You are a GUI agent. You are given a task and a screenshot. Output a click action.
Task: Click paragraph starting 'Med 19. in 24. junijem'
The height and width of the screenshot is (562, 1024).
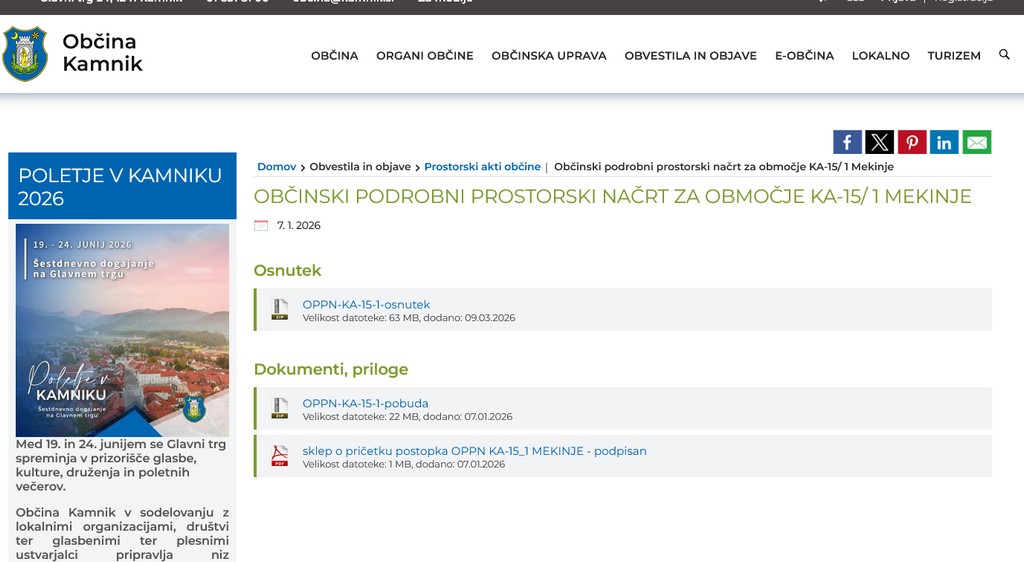(x=122, y=465)
